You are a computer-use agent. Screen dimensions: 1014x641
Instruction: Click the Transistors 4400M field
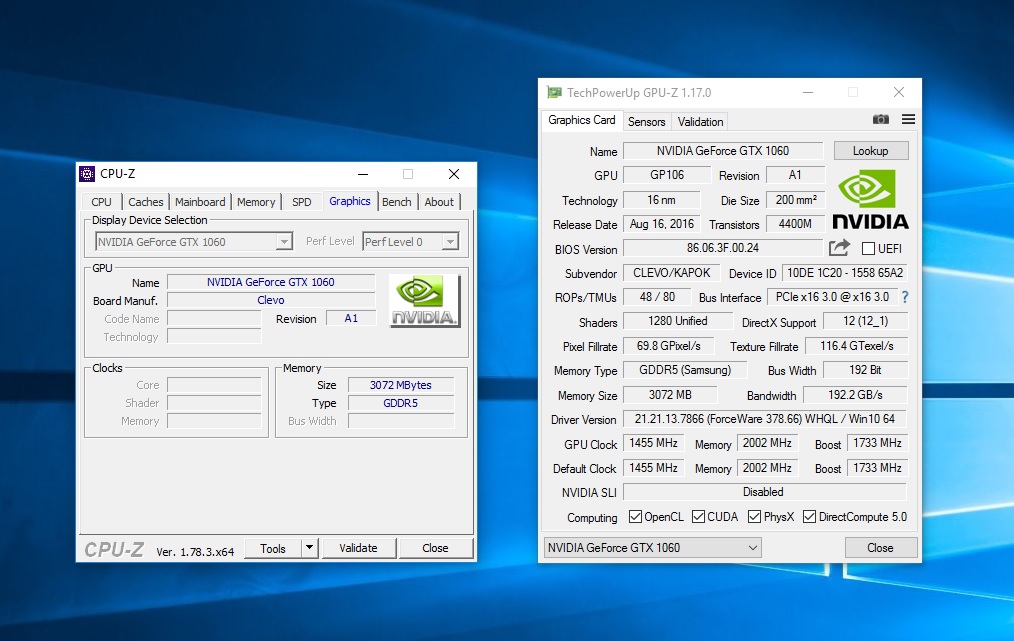[x=795, y=224]
